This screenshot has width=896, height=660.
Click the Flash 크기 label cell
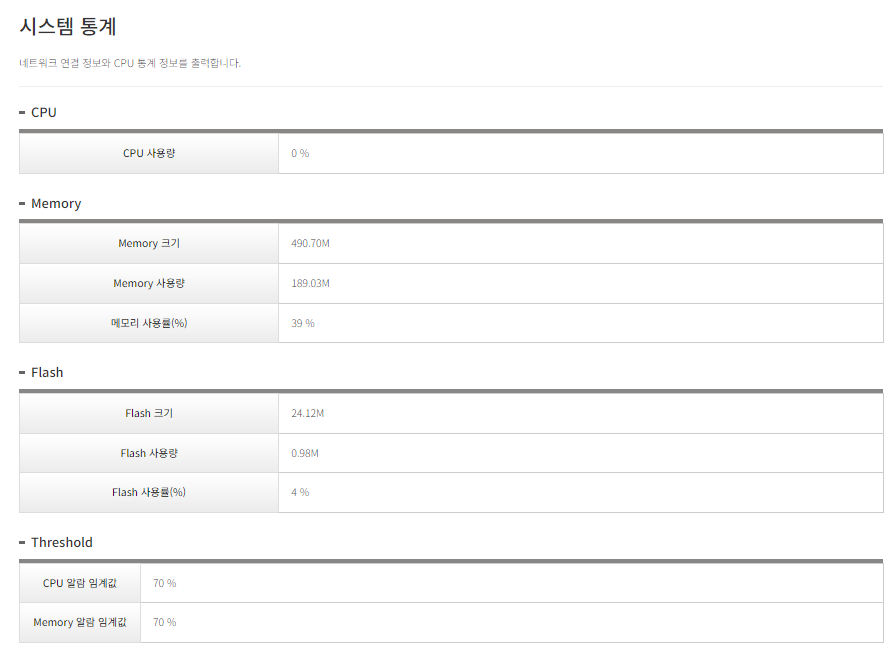[149, 413]
